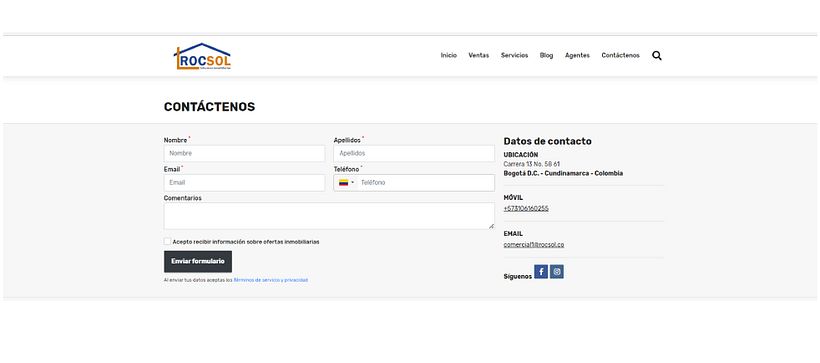Focus the Email input field
The height and width of the screenshot is (363, 820).
244,183
